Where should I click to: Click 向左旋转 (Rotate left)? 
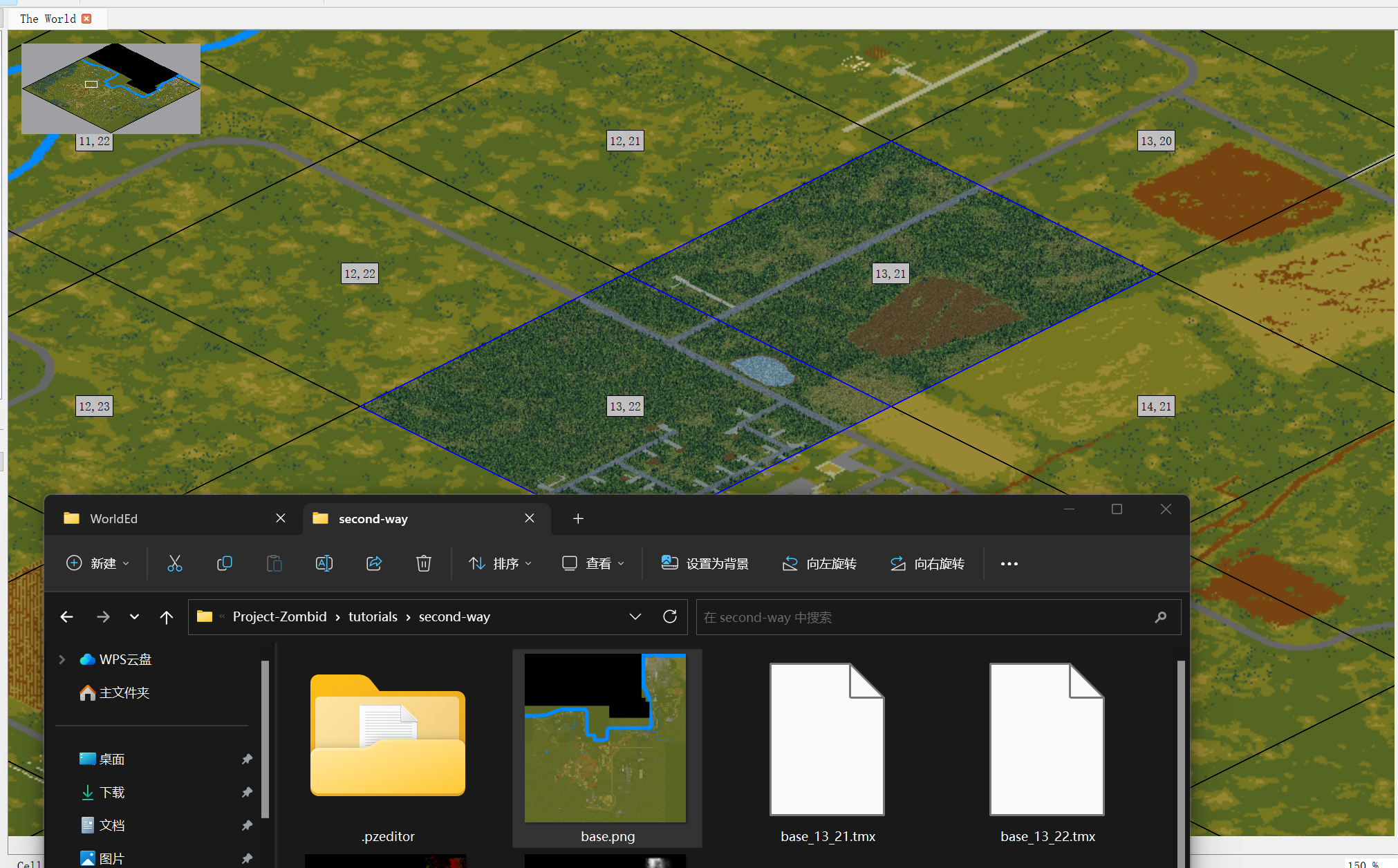point(820,563)
